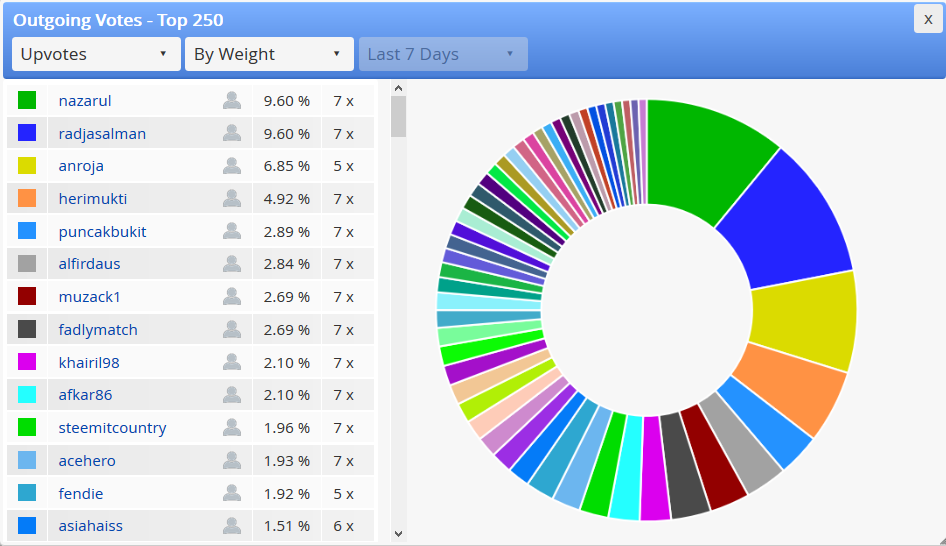
Task: Open herimukti account link
Action: tap(93, 198)
